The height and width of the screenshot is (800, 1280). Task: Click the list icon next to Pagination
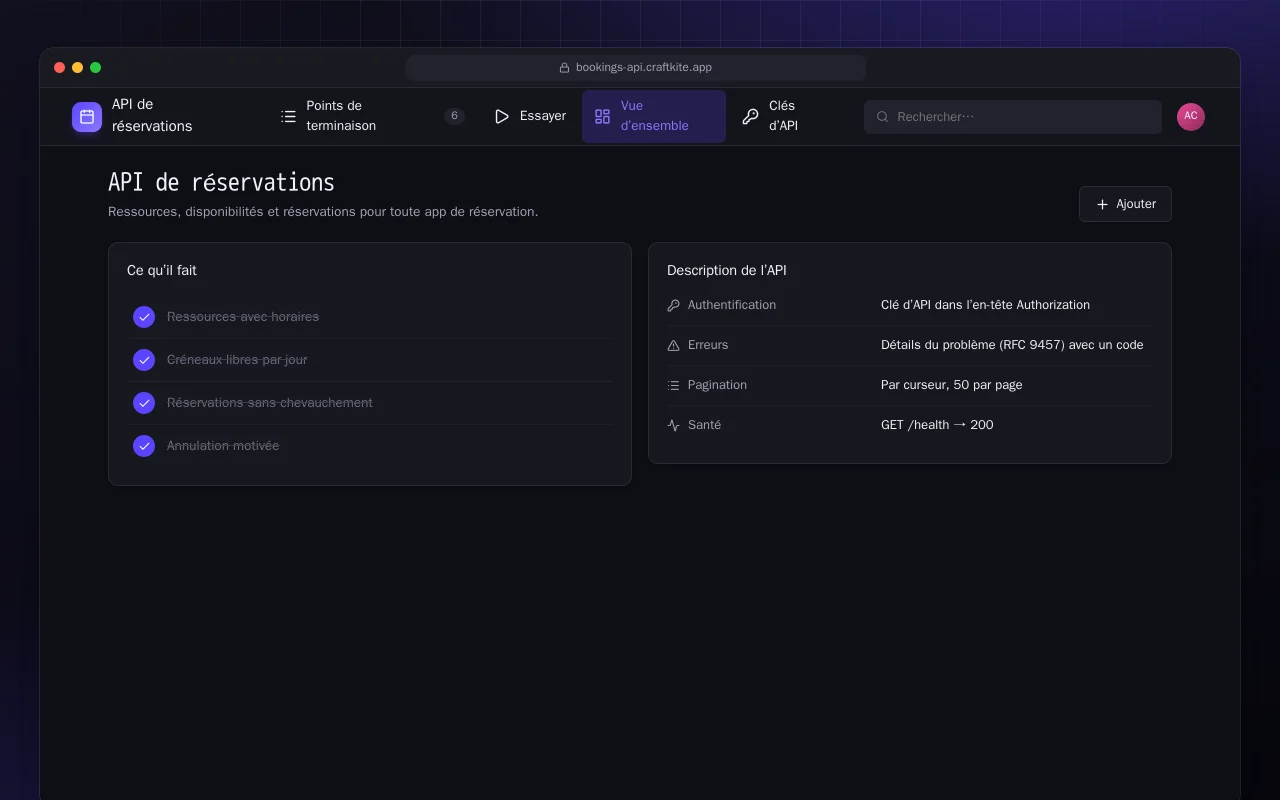click(x=673, y=385)
